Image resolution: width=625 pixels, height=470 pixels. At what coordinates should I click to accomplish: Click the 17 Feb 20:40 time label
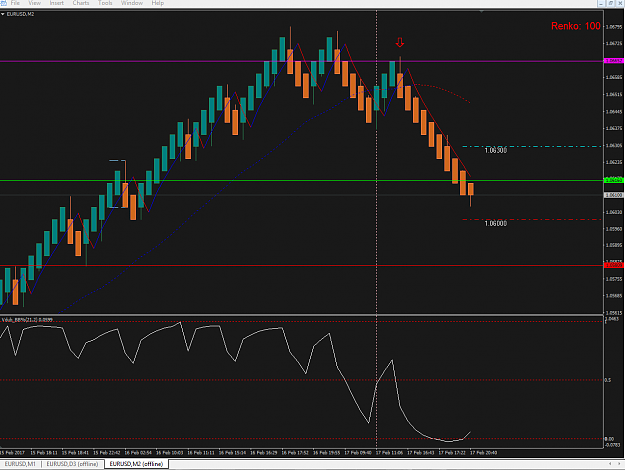coord(483,453)
